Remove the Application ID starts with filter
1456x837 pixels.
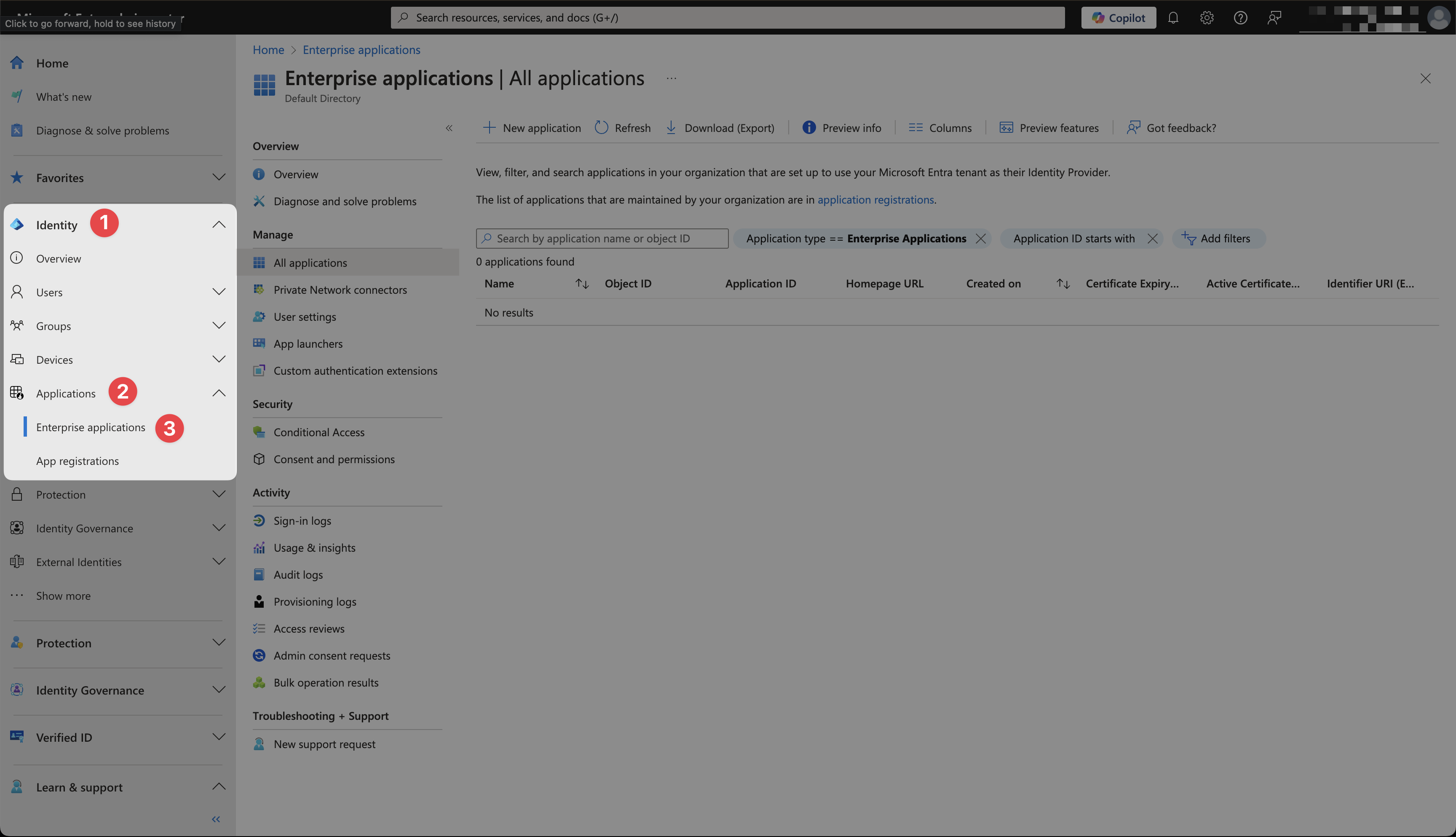point(1152,239)
